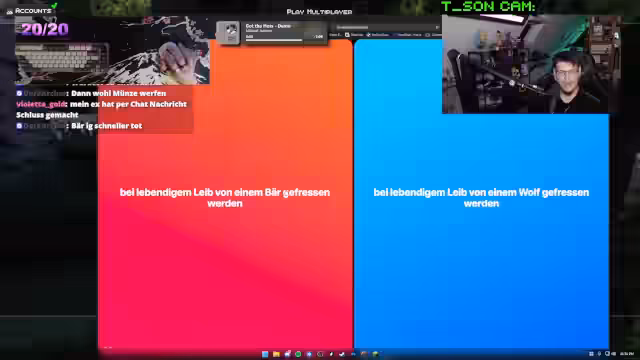Click the Play Multiplayer title text
The image size is (640, 360).
pos(319,12)
